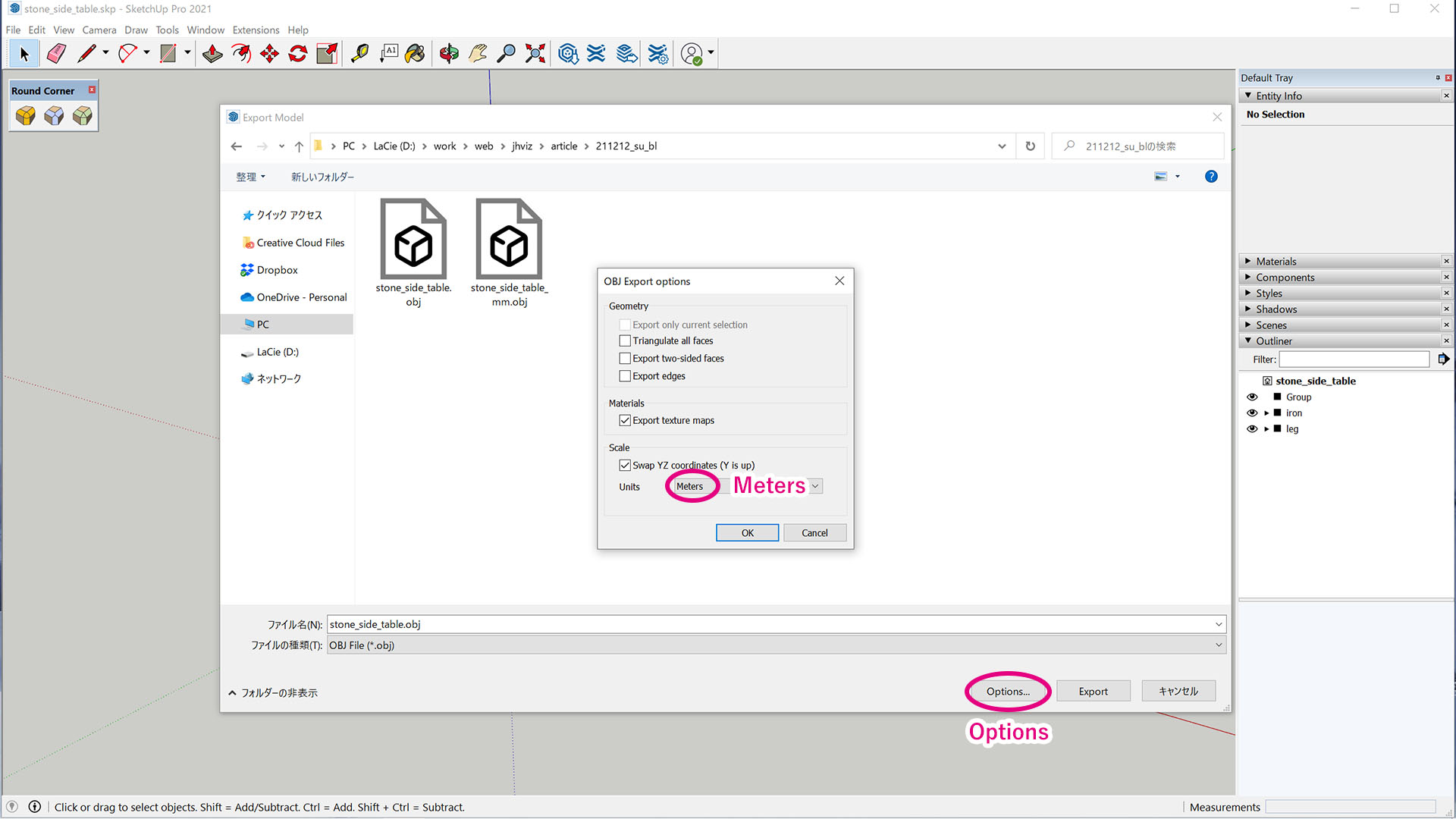Activate the Line pencil tool
The width and height of the screenshot is (1456, 819).
pyautogui.click(x=86, y=54)
